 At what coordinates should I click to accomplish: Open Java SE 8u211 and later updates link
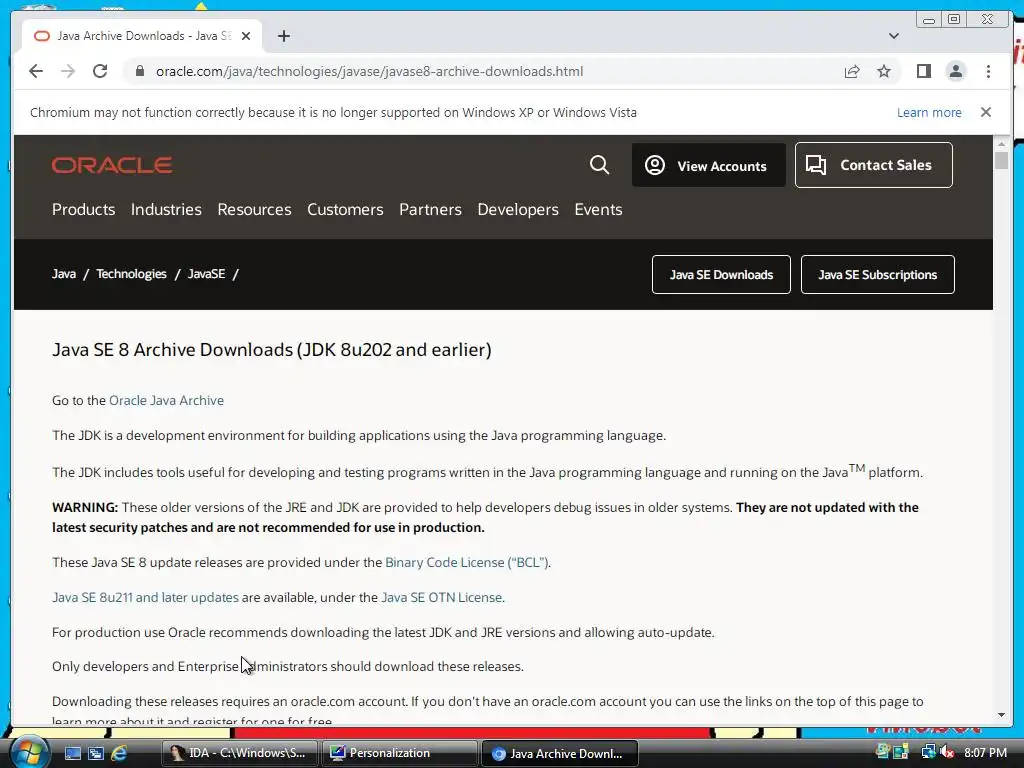tap(145, 598)
